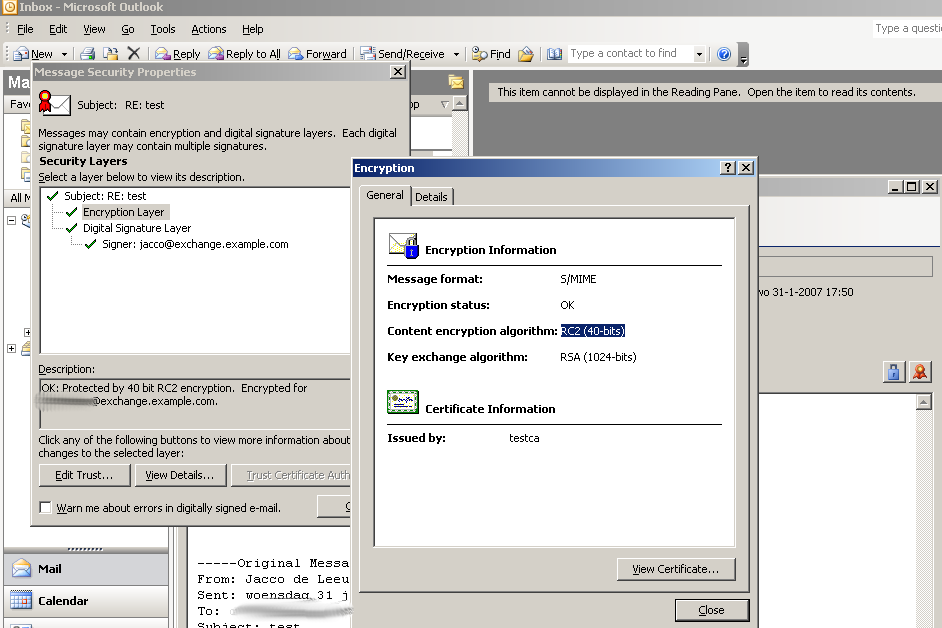Select the Encryption Layer tree item

click(124, 212)
